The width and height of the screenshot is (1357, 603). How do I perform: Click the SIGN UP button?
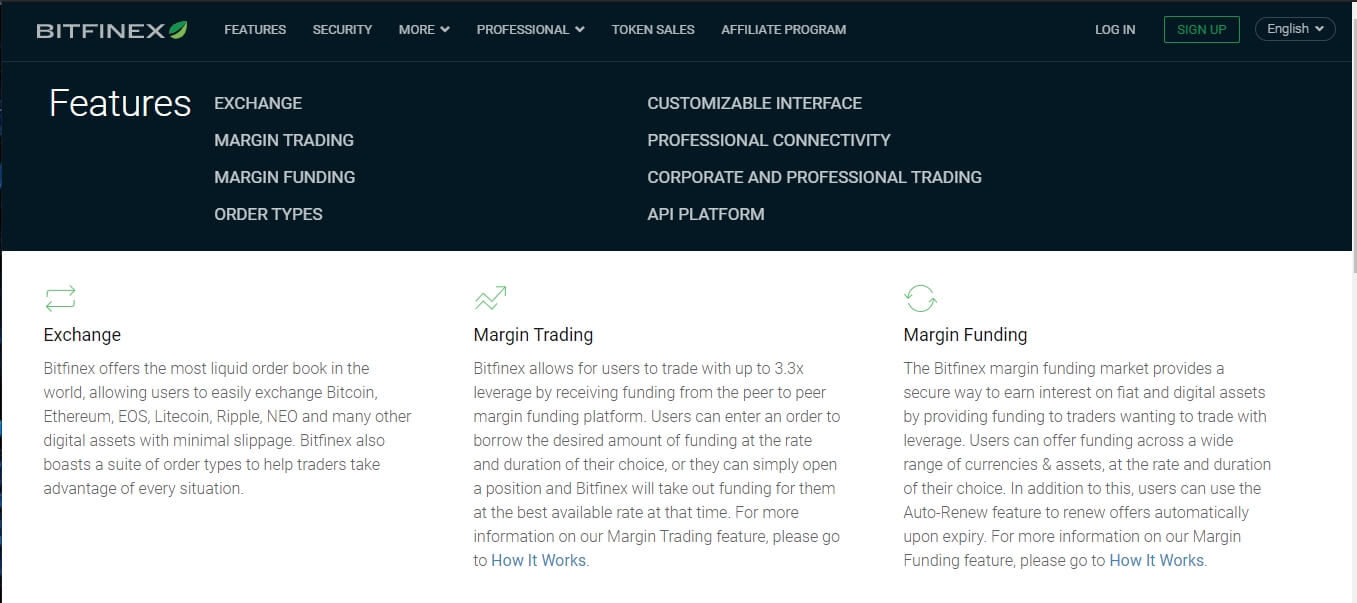[x=1201, y=29]
